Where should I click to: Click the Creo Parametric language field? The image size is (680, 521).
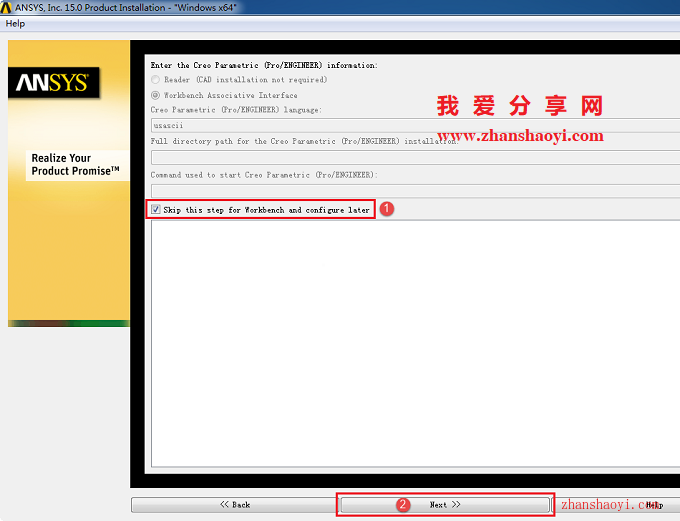click(x=415, y=125)
